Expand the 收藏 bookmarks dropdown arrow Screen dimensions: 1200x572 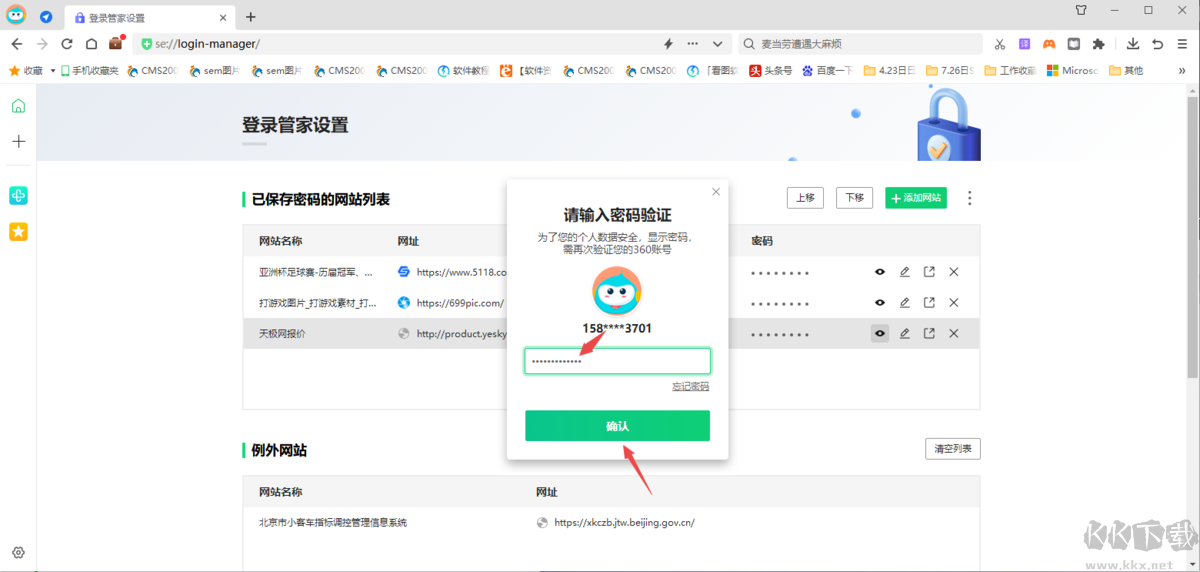(x=52, y=71)
